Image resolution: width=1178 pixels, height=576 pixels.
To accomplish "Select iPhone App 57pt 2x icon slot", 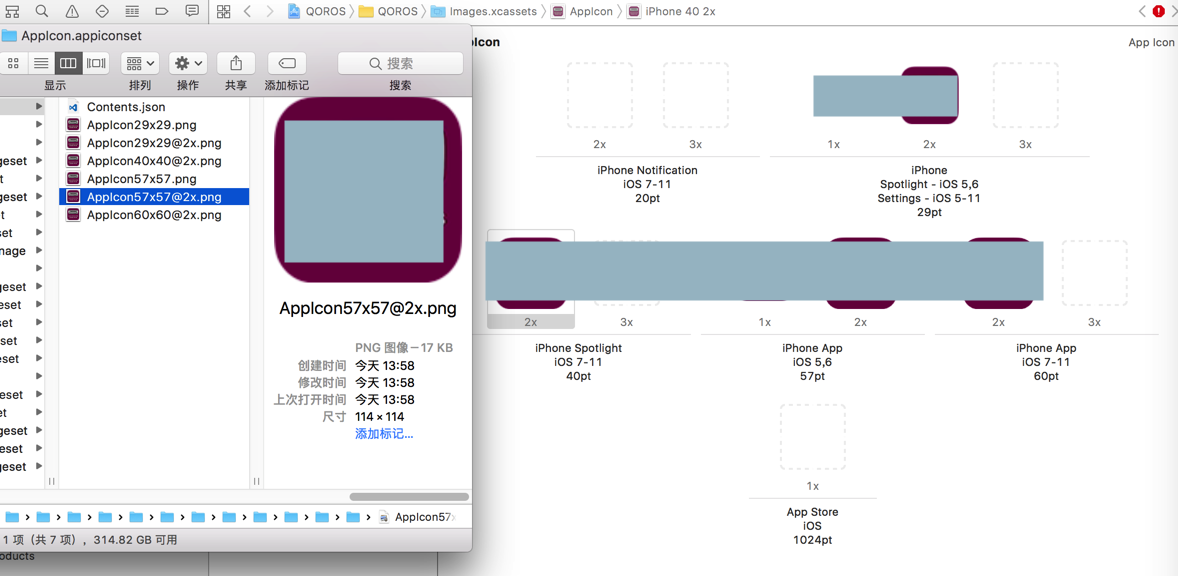I will click(x=860, y=273).
